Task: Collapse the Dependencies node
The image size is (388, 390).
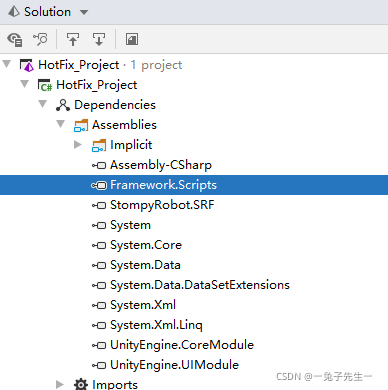Action: (x=43, y=104)
